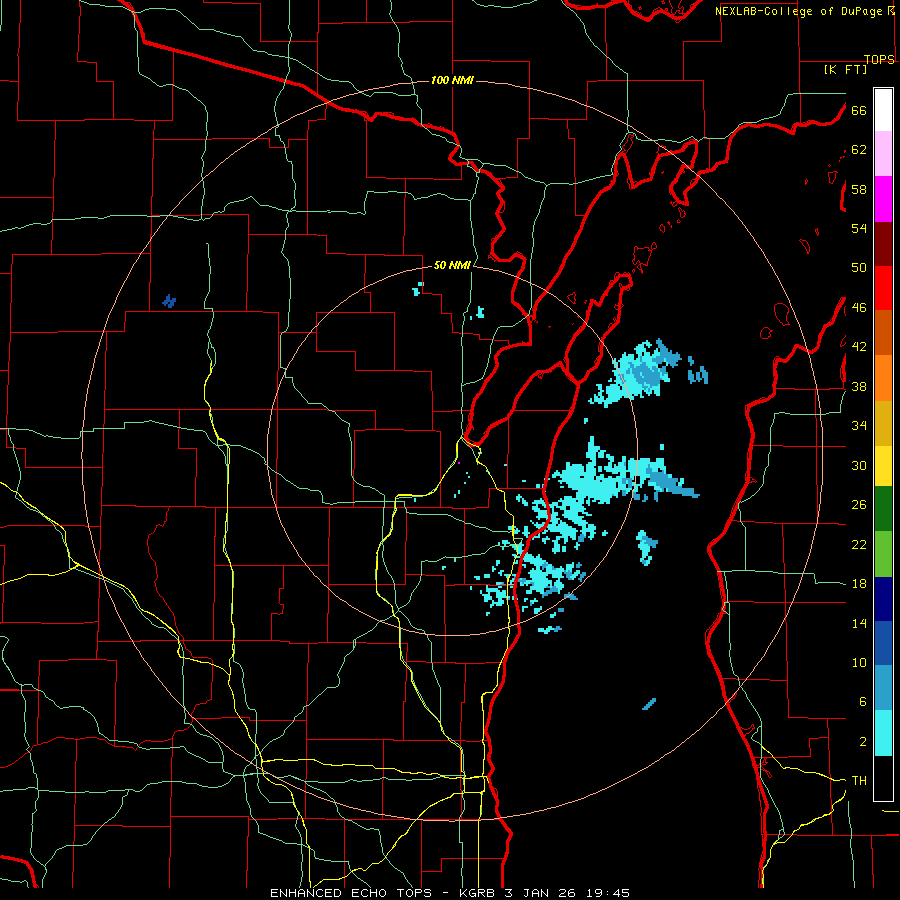The width and height of the screenshot is (900, 900).
Task: Click the "34" legend value
Action: click(859, 426)
